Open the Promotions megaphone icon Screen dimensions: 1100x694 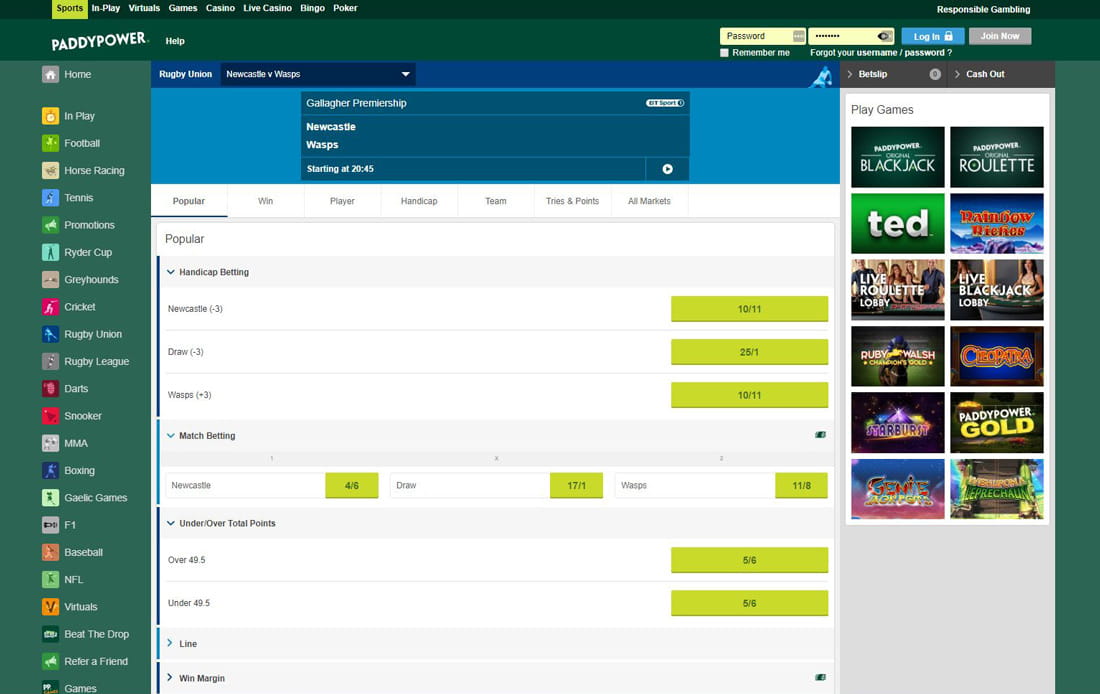click(51, 225)
